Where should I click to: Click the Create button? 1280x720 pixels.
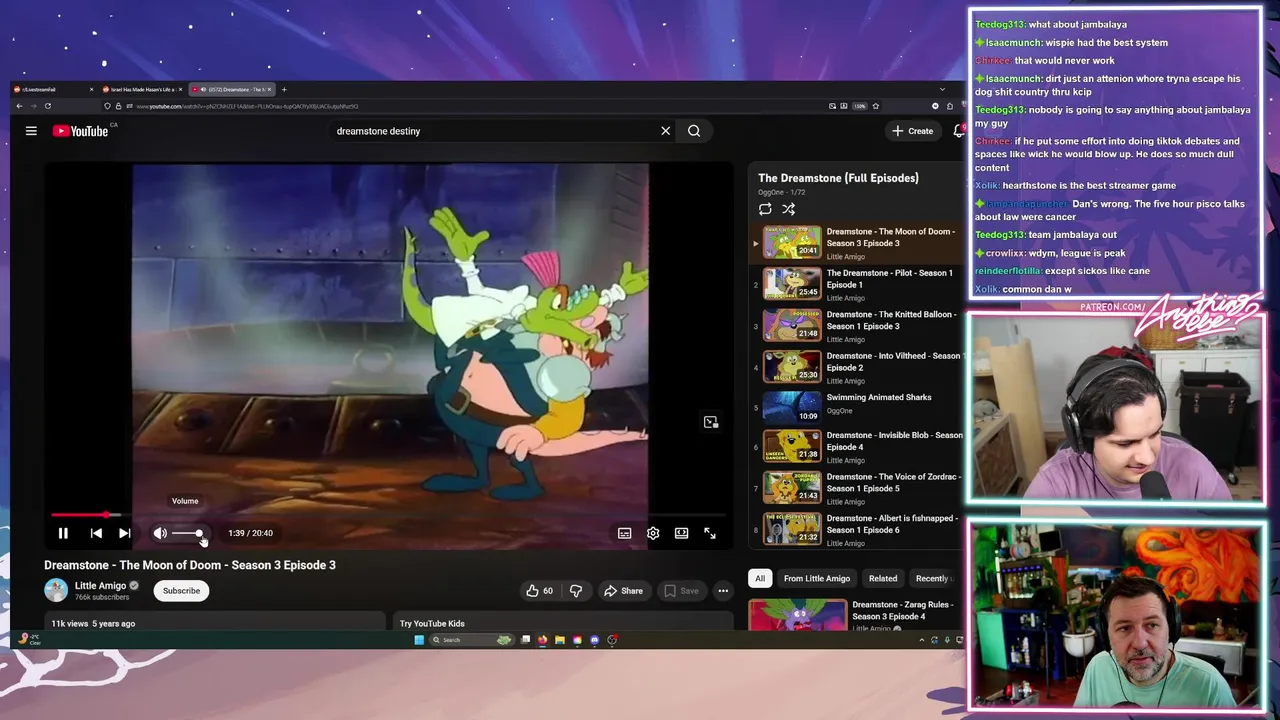click(913, 131)
